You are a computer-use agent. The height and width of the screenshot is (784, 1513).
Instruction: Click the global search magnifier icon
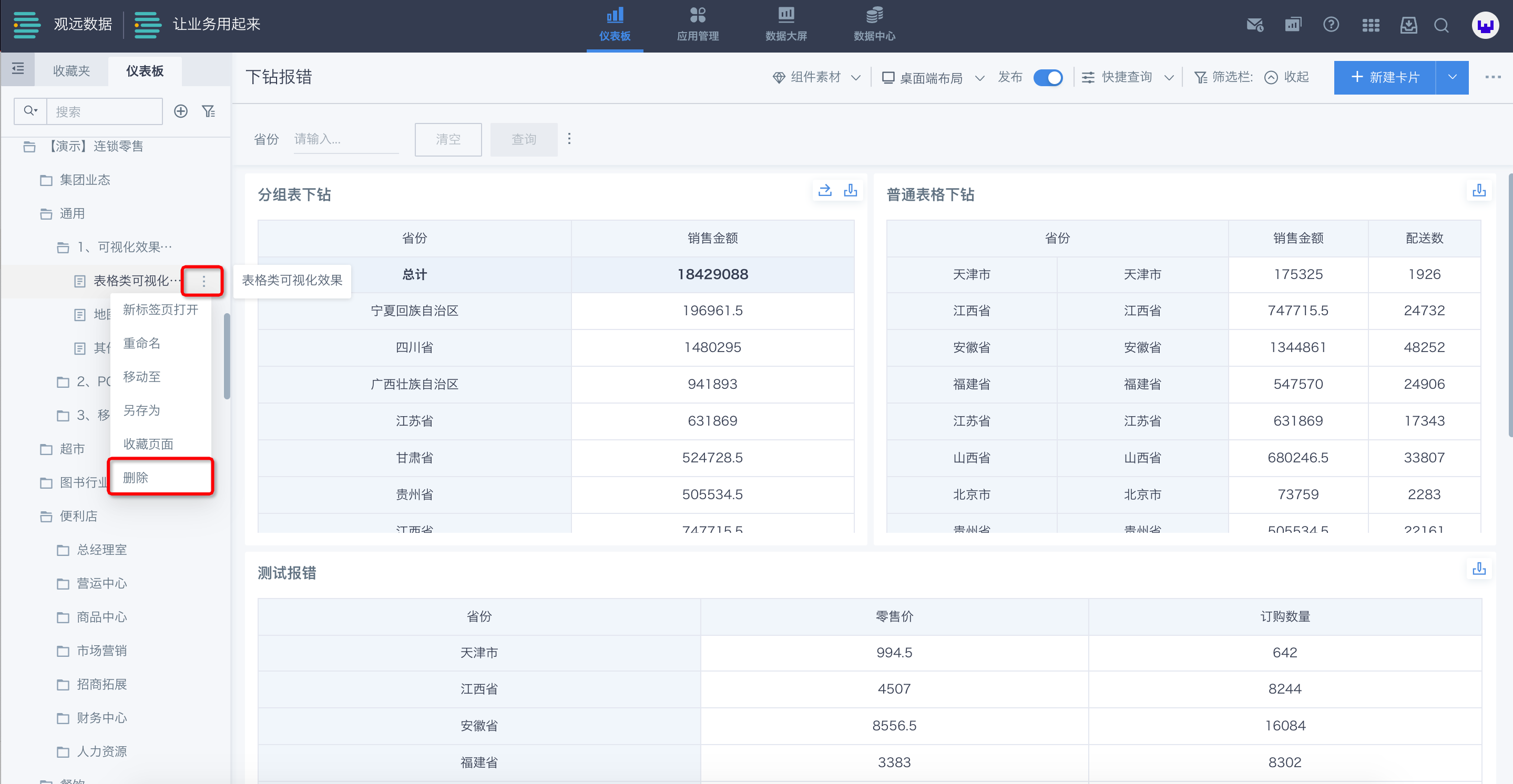pyautogui.click(x=1442, y=25)
